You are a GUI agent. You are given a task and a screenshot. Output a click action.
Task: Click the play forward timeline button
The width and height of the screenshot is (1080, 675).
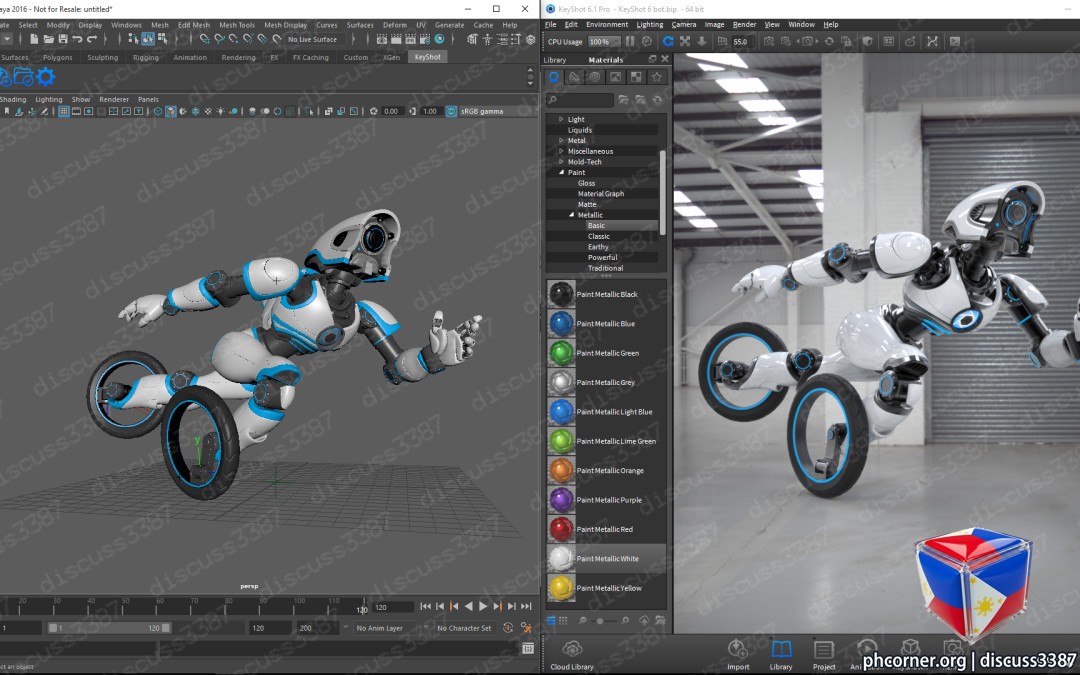pos(483,606)
